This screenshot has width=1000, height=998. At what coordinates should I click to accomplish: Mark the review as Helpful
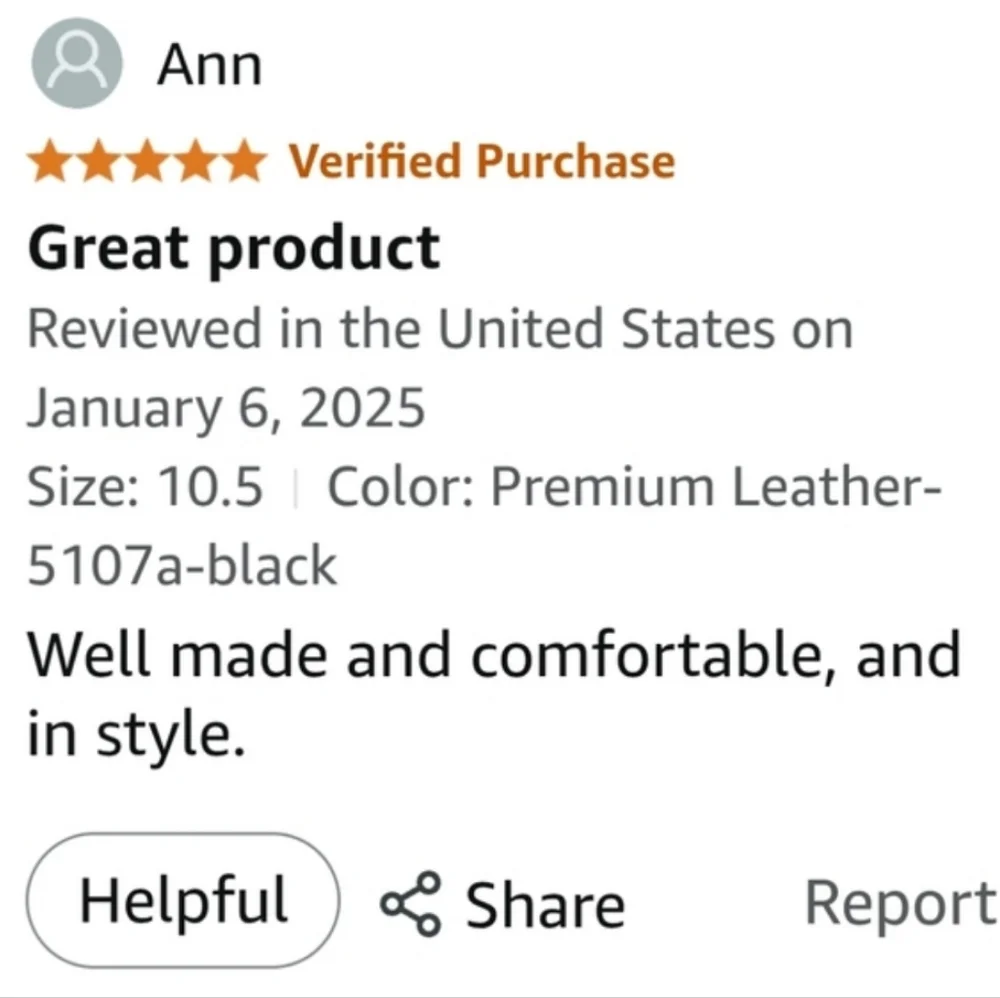tap(183, 899)
